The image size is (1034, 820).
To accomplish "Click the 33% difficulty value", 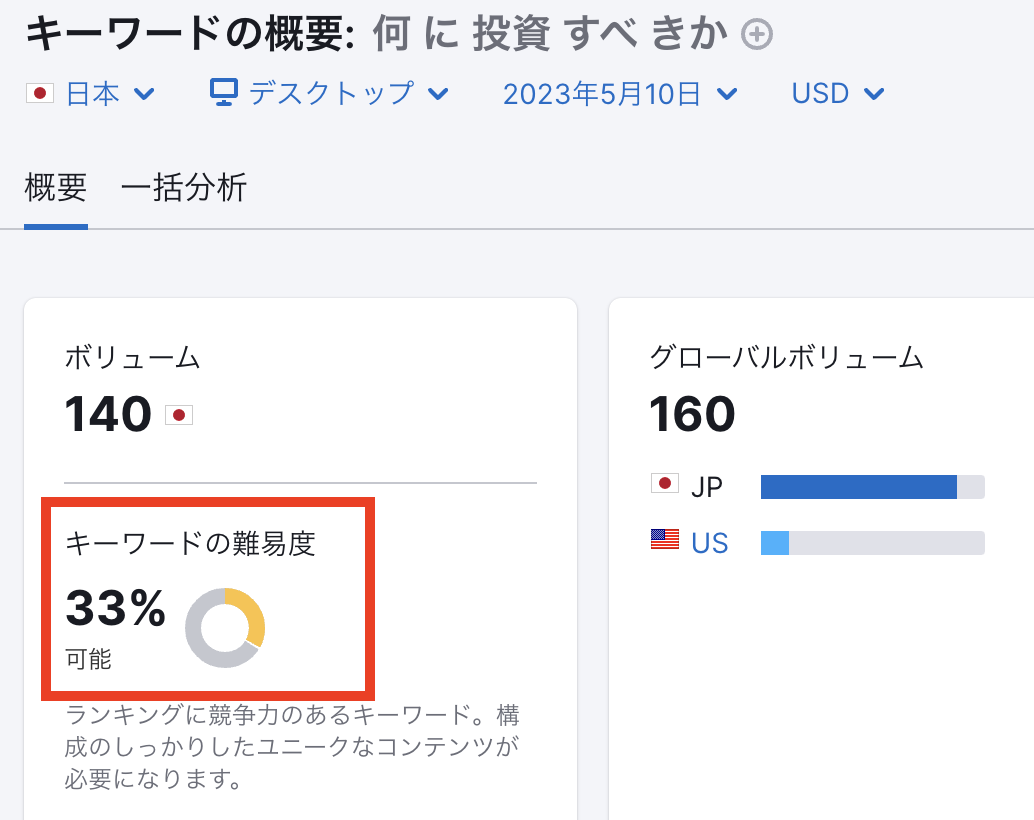I will (x=116, y=608).
